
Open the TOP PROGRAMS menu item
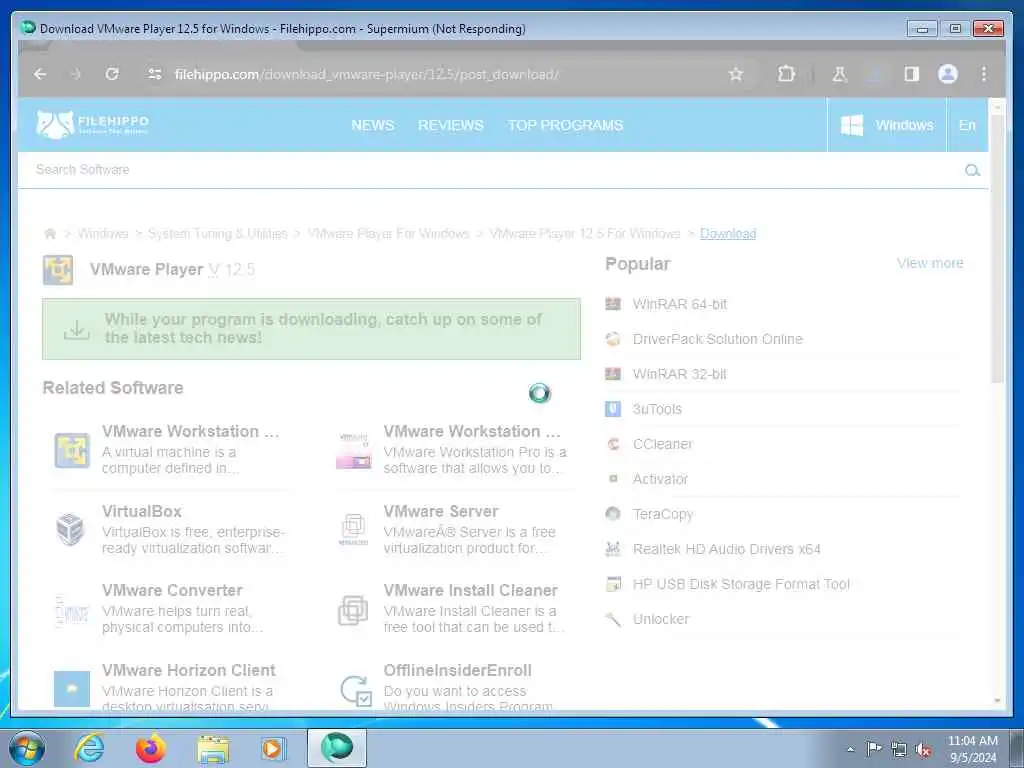[x=566, y=125]
